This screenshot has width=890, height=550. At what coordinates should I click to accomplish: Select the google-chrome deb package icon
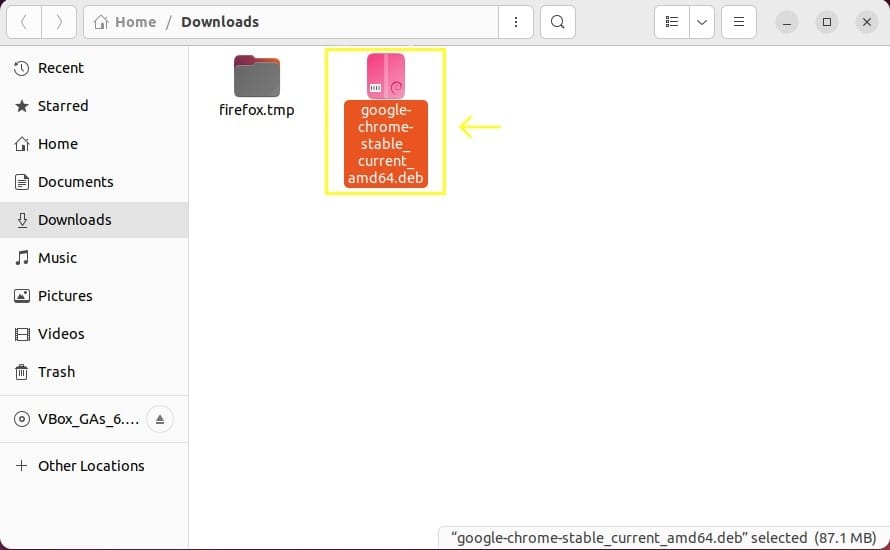click(x=386, y=75)
